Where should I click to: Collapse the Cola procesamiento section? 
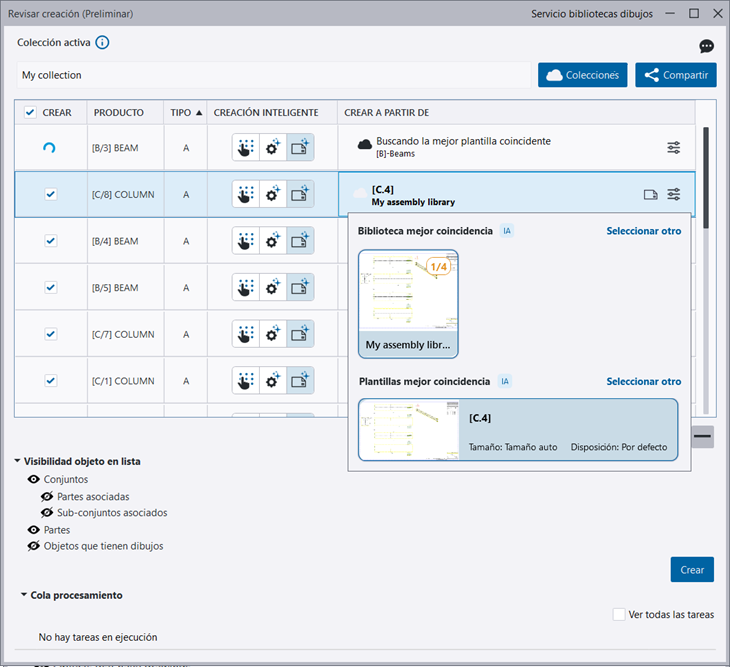click(x=23, y=595)
